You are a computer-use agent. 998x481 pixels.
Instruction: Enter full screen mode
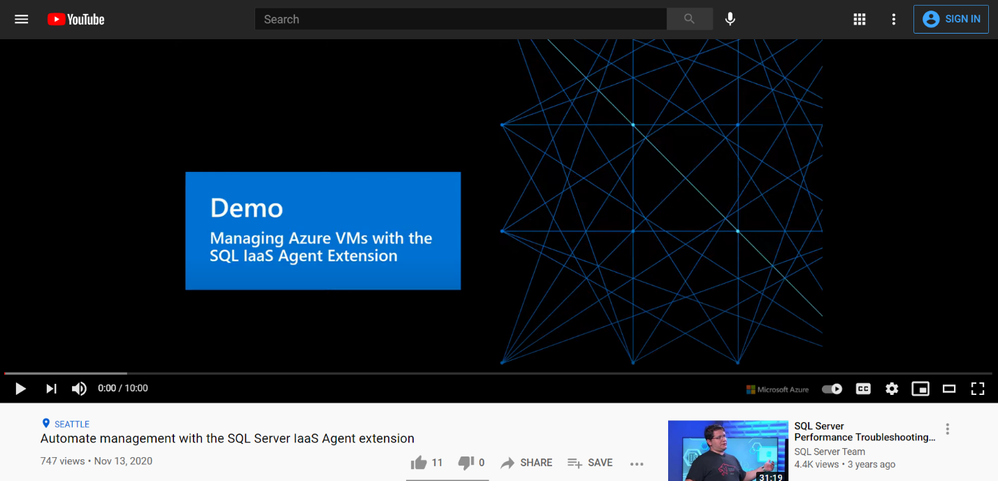click(x=978, y=388)
